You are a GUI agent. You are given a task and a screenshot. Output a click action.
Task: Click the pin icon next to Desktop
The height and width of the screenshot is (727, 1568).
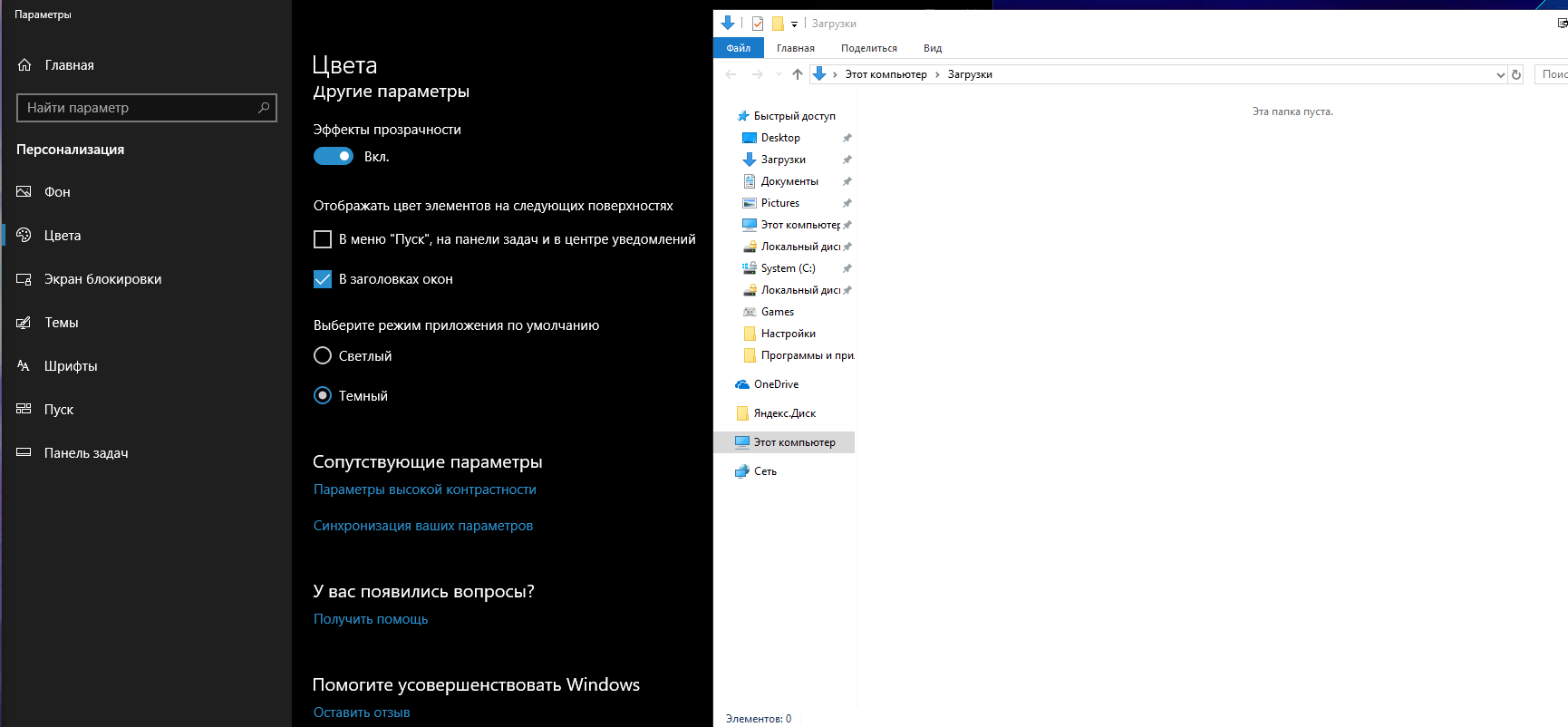coord(847,138)
